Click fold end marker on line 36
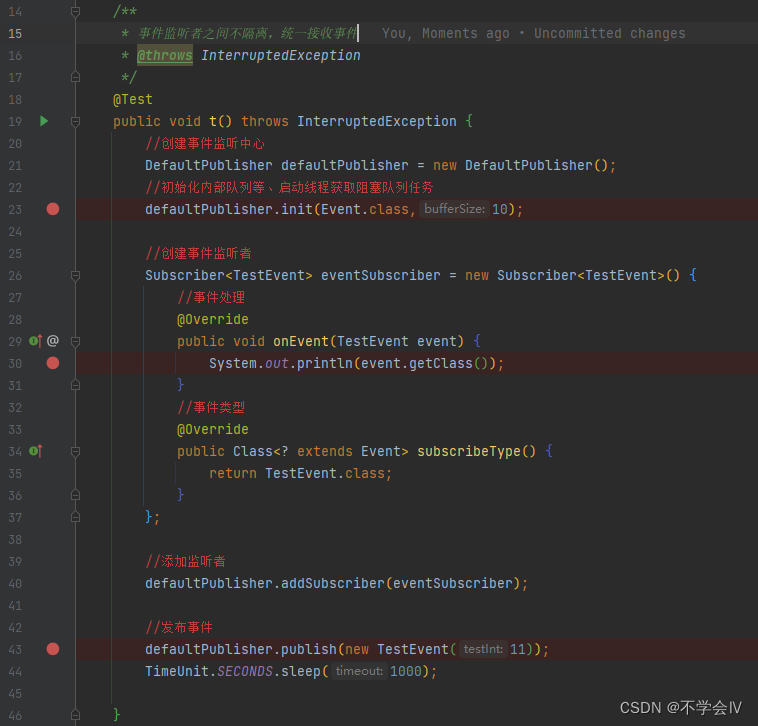Image resolution: width=758 pixels, height=726 pixels. pyautogui.click(x=75, y=495)
